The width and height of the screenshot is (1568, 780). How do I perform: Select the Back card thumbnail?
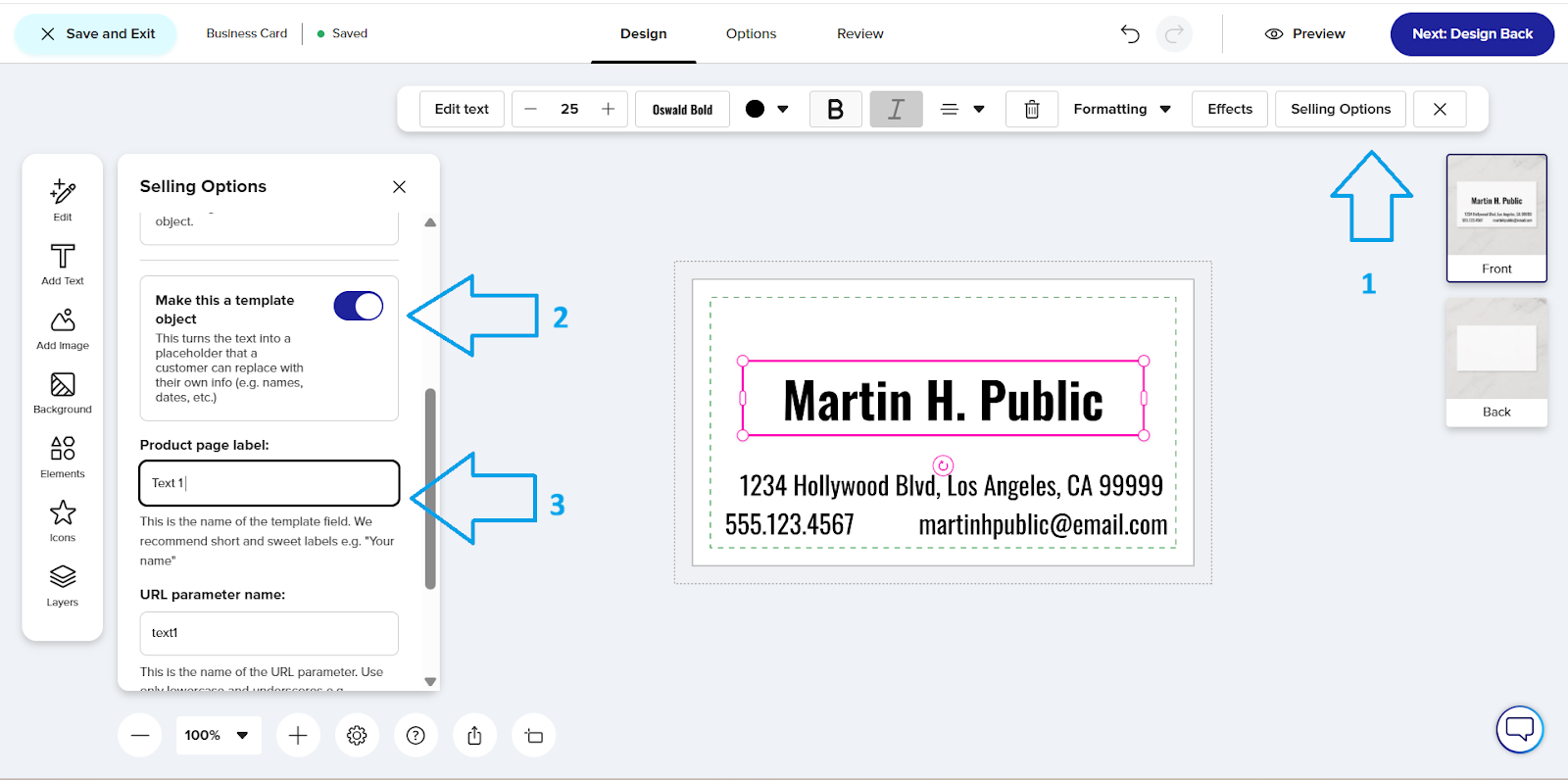pyautogui.click(x=1496, y=362)
